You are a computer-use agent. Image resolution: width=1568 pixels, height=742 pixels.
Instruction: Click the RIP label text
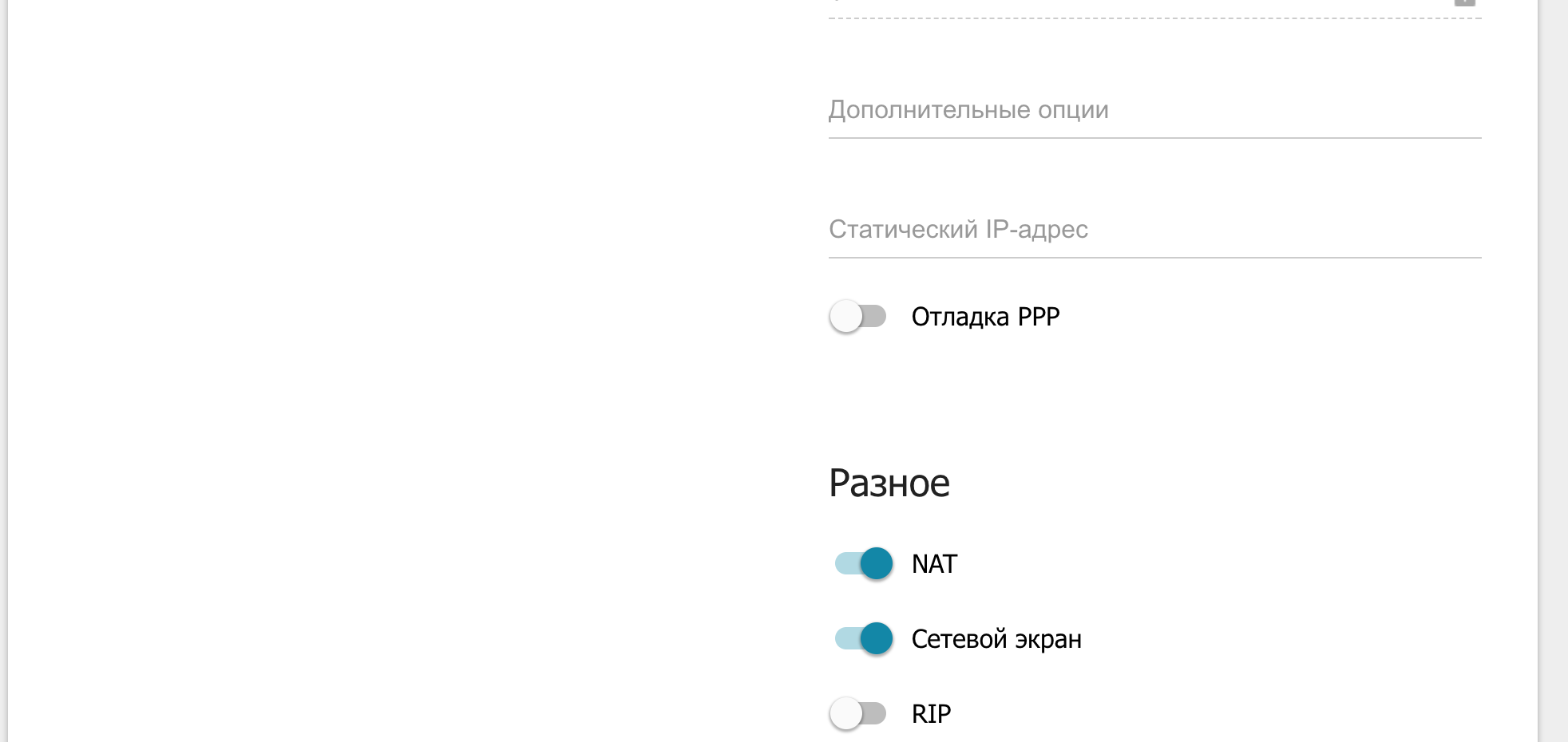coord(931,713)
